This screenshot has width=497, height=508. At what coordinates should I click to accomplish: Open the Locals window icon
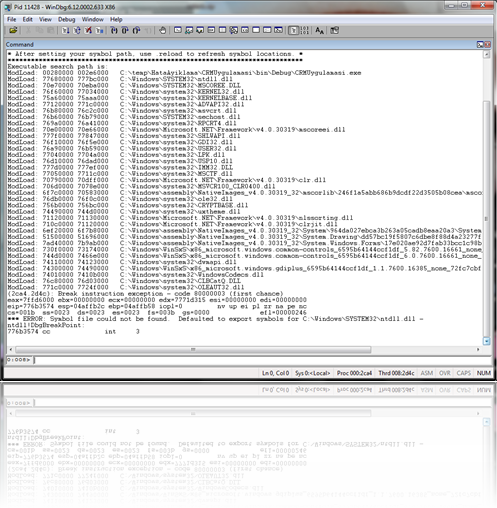pos(200,30)
